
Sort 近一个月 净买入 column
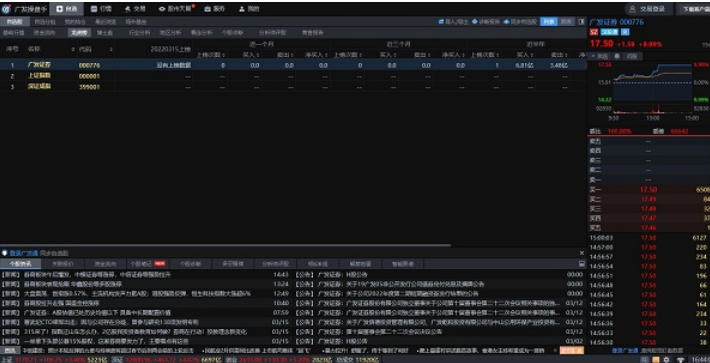[317, 54]
